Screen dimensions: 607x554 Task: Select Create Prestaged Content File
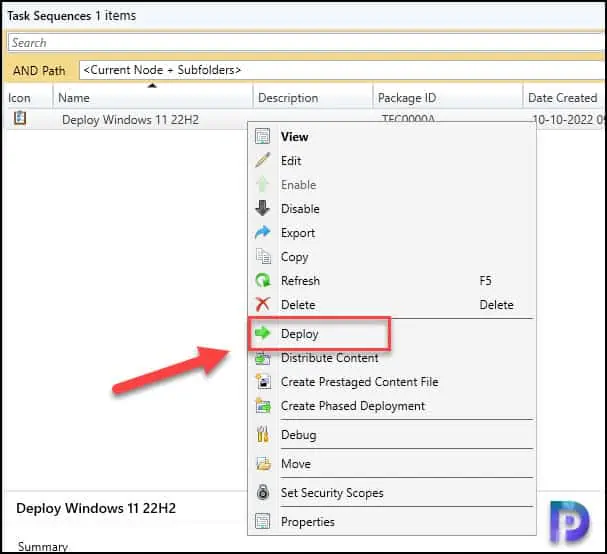click(392, 381)
